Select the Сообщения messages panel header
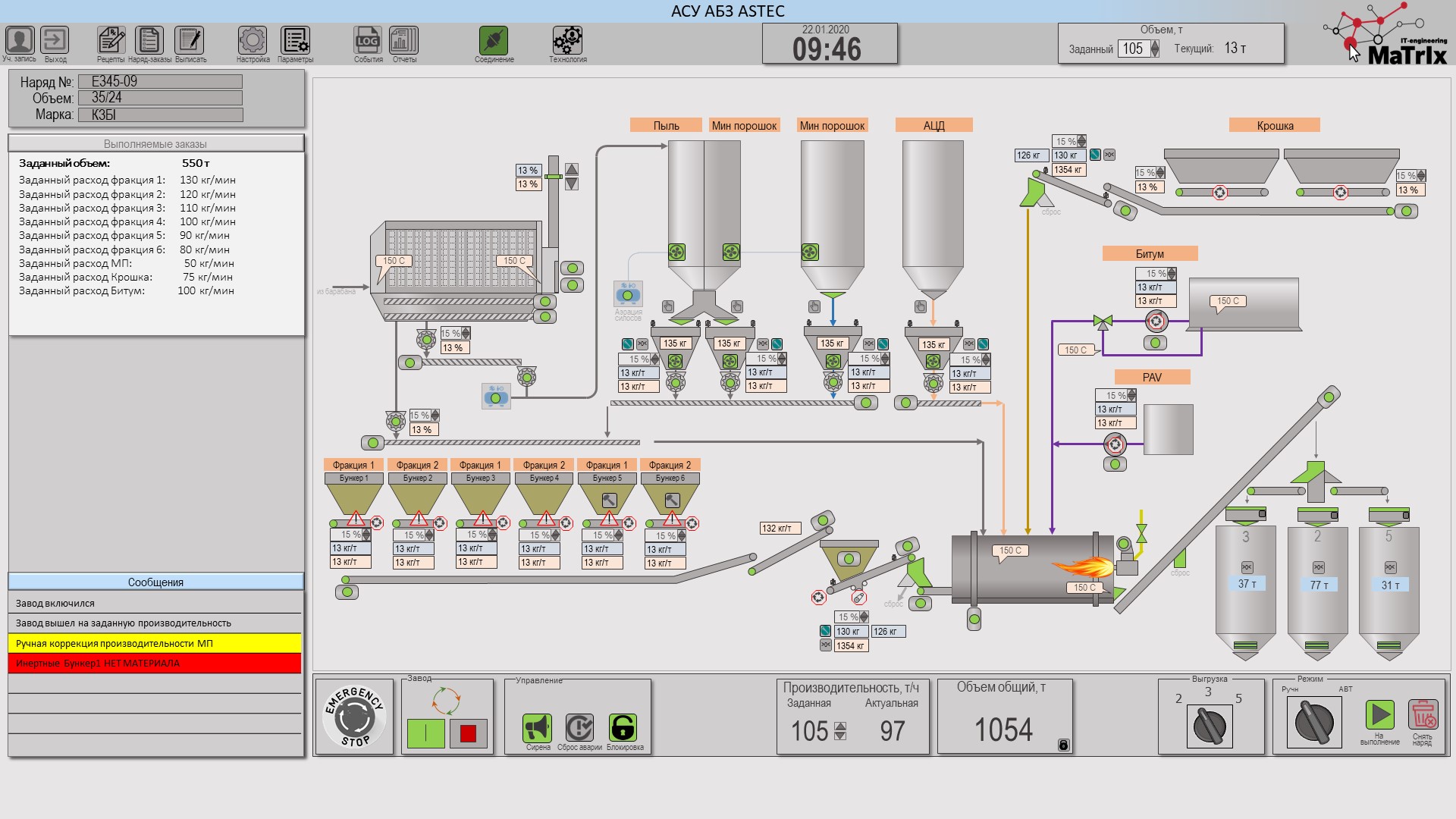Viewport: 1456px width, 819px height. (155, 582)
